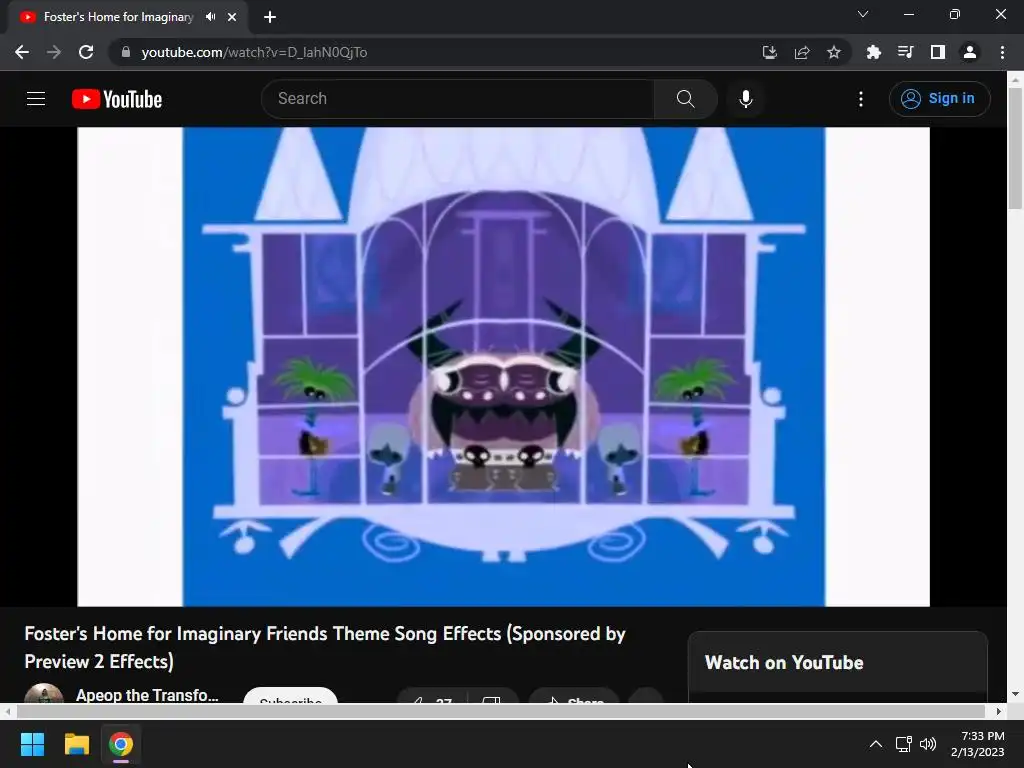Go forward in Chrome browser
The width and height of the screenshot is (1024, 768).
point(54,52)
